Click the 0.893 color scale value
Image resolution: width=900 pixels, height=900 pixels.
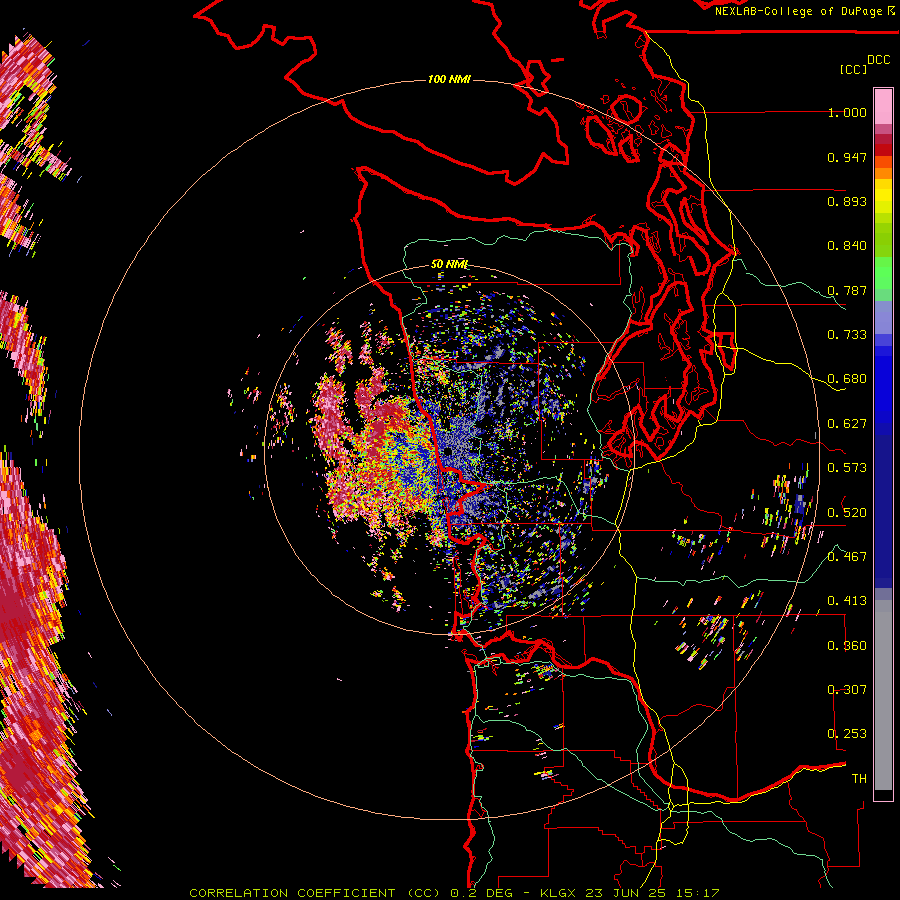tap(847, 201)
